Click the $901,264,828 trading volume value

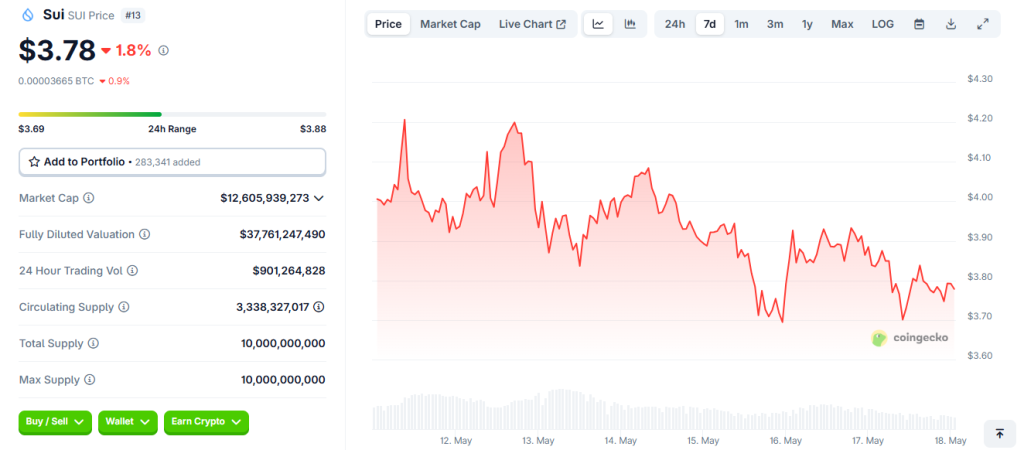coord(289,270)
